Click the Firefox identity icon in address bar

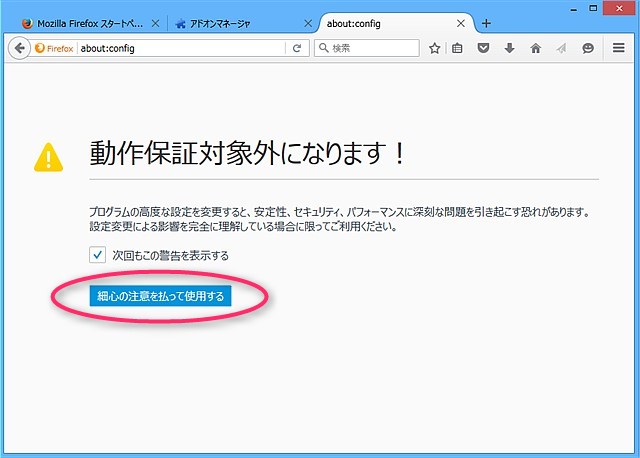pos(54,48)
